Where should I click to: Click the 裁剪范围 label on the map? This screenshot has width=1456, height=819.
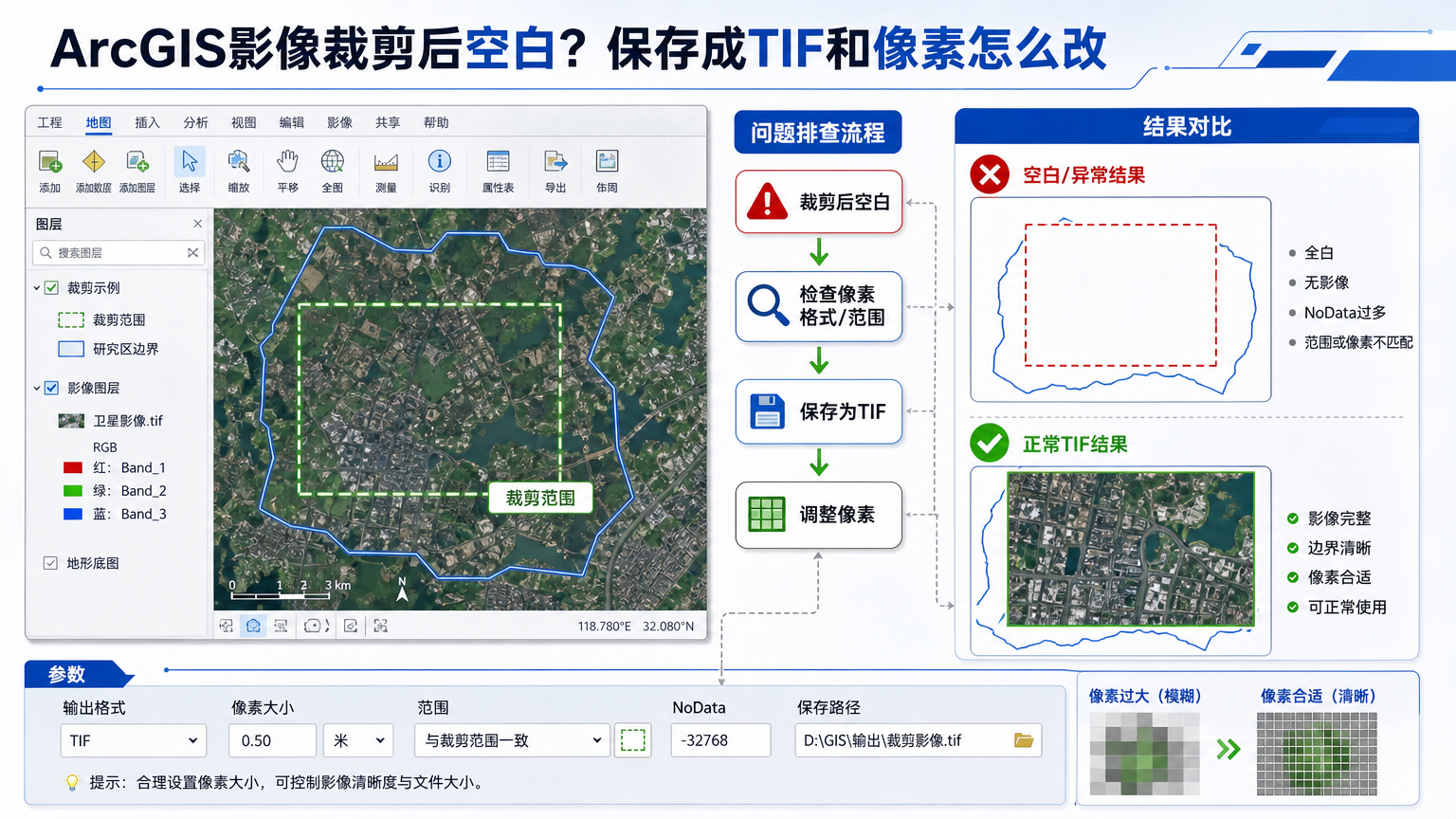point(540,498)
